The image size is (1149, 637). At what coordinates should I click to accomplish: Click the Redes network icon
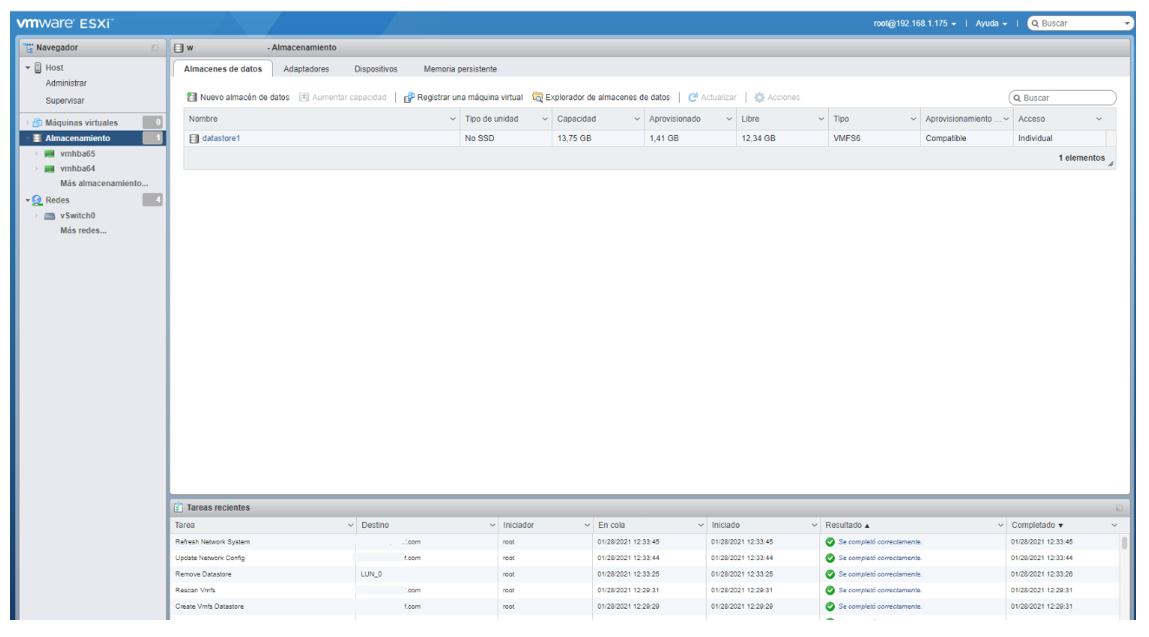click(x=37, y=200)
